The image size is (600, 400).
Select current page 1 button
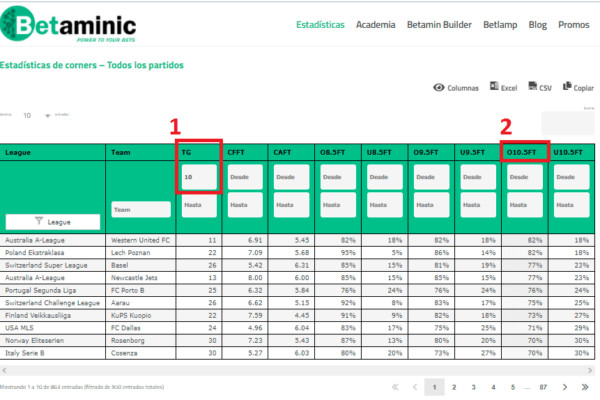point(434,387)
